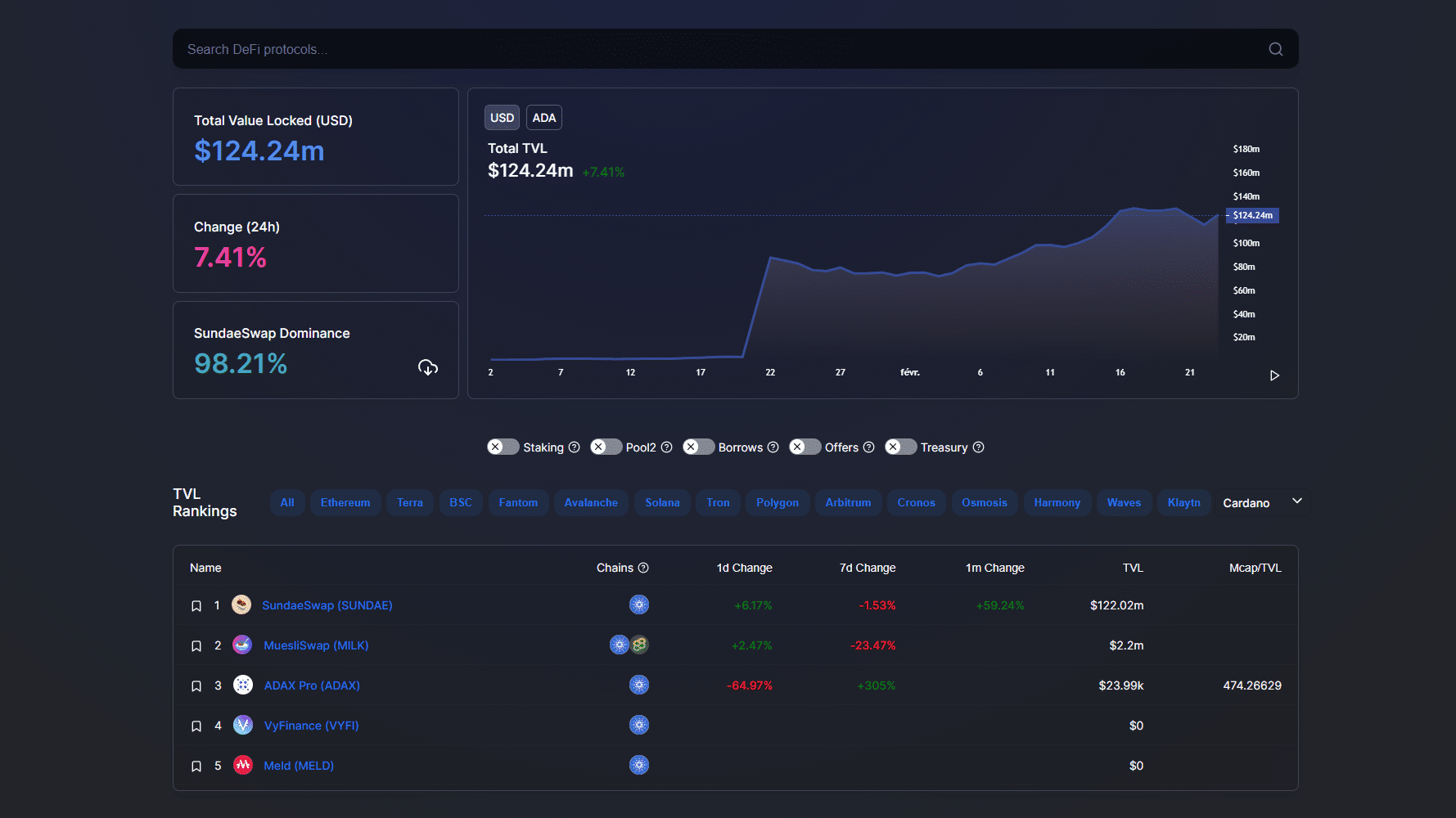Click Cardano chain icon in VyFinance row
Viewport: 1456px width, 818px height.
[x=639, y=725]
